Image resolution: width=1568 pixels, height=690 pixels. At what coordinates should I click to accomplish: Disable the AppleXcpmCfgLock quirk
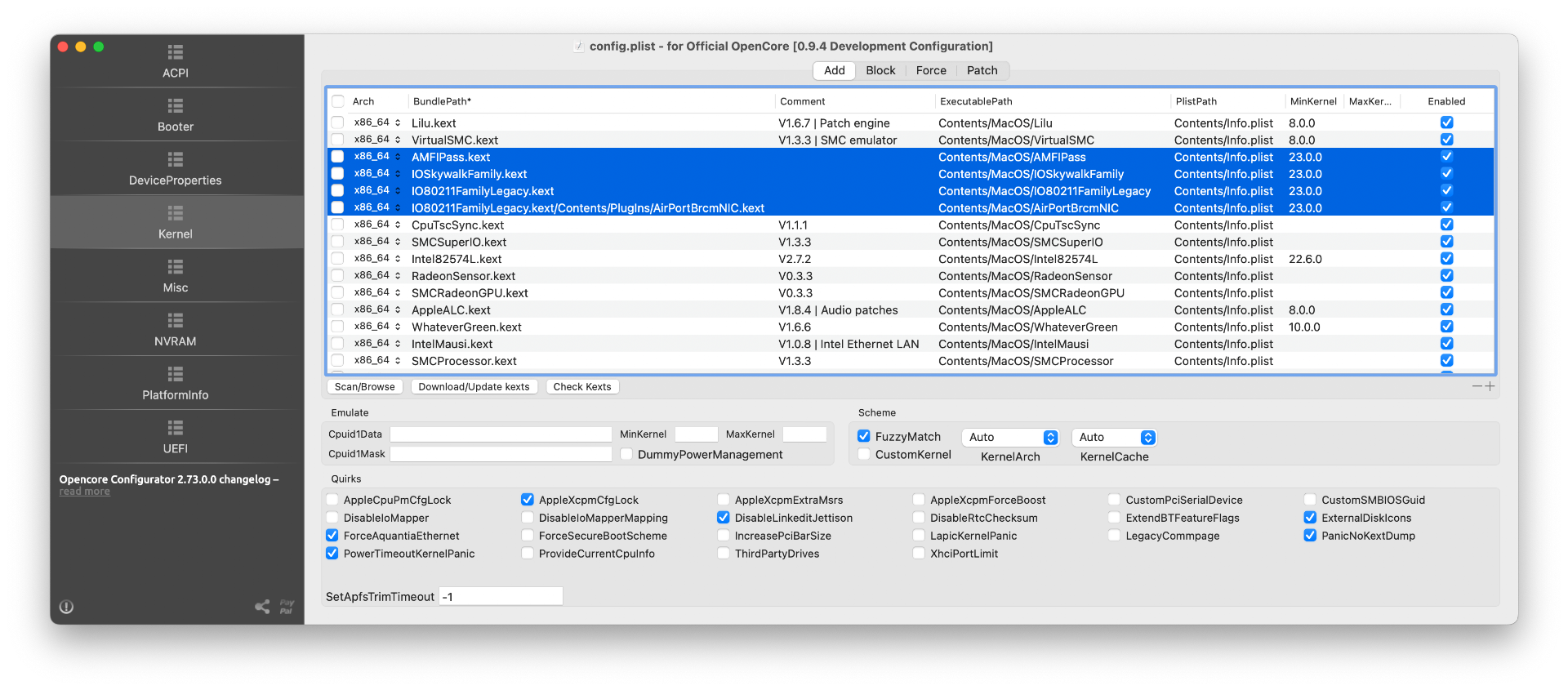(528, 501)
